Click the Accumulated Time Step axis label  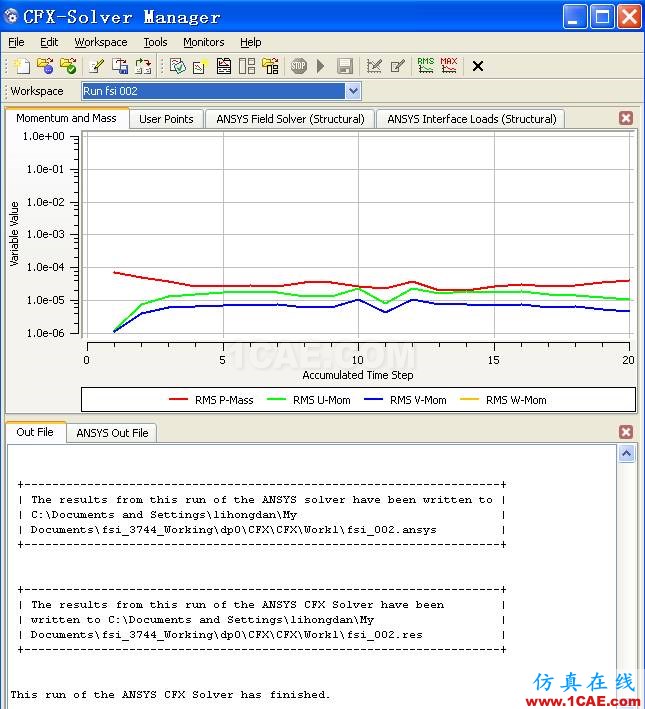pos(357,375)
